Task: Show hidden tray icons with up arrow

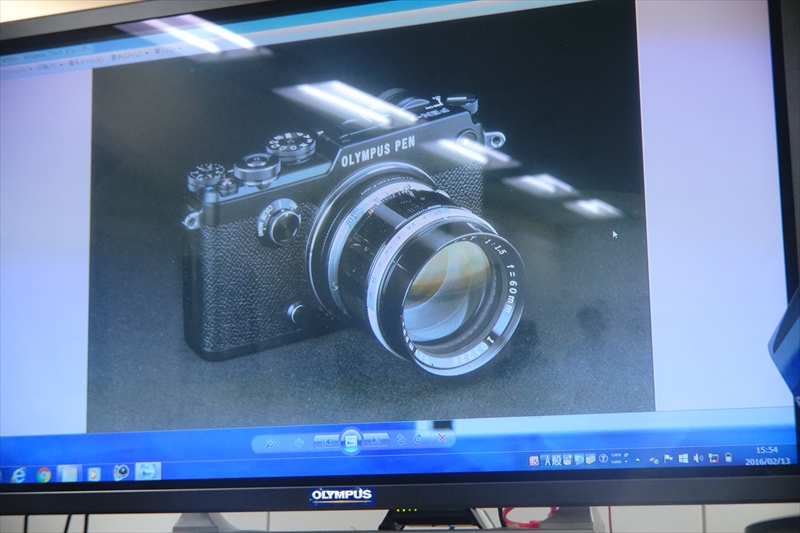Action: pyautogui.click(x=638, y=460)
